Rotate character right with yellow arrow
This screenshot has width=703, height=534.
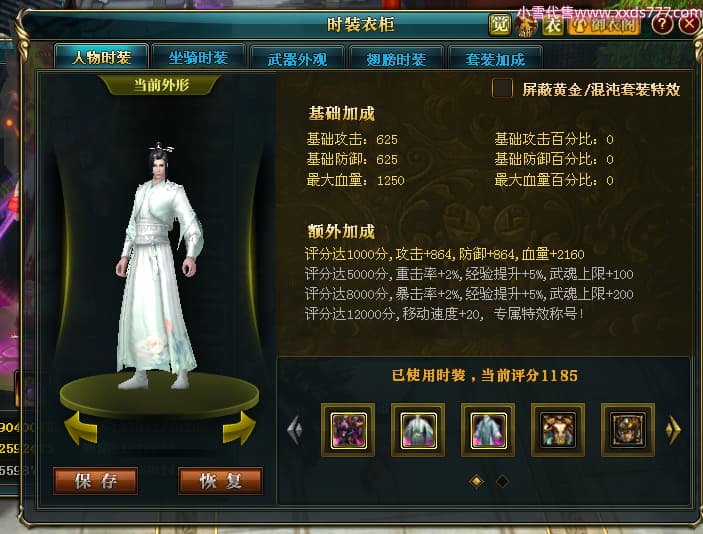point(239,428)
